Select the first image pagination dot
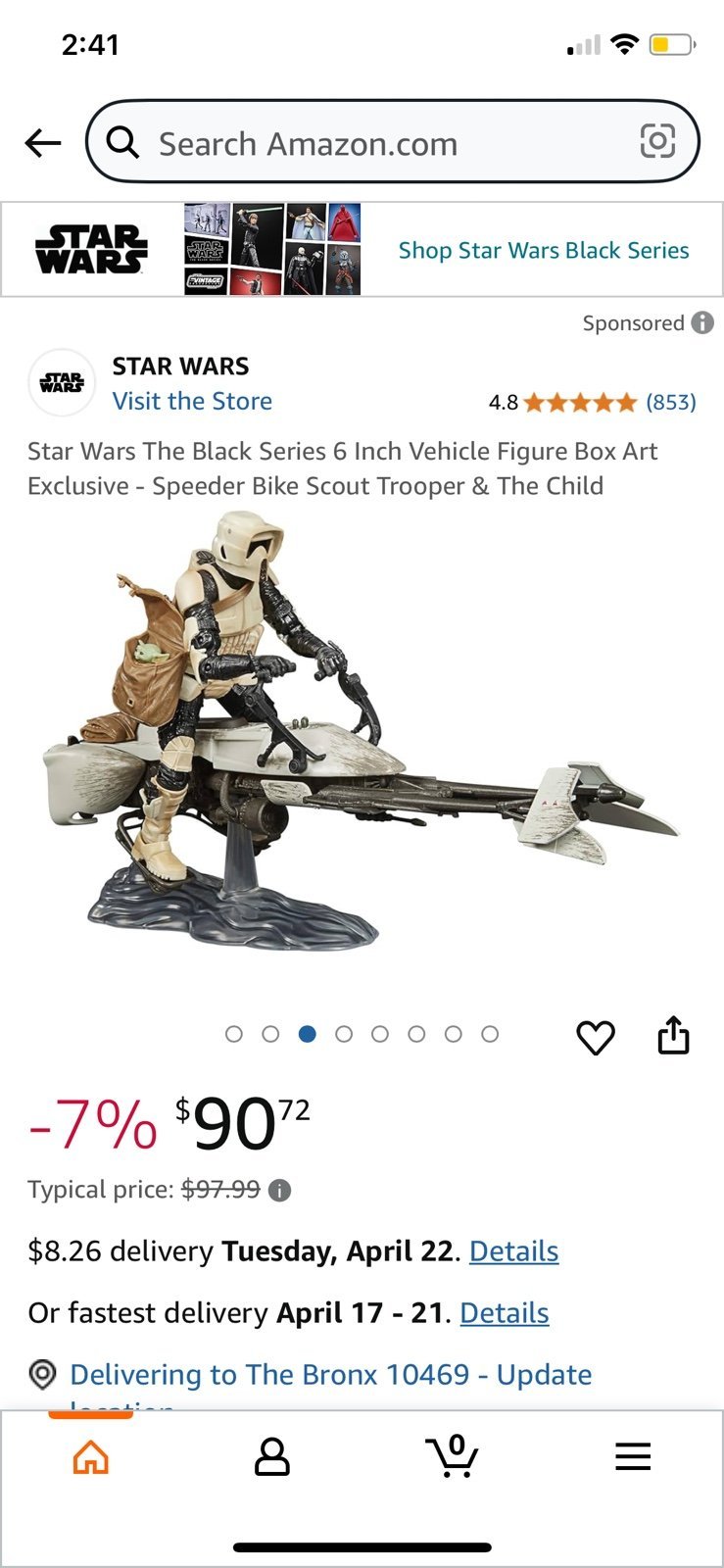Screen dimensions: 724x1568 click(233, 1034)
